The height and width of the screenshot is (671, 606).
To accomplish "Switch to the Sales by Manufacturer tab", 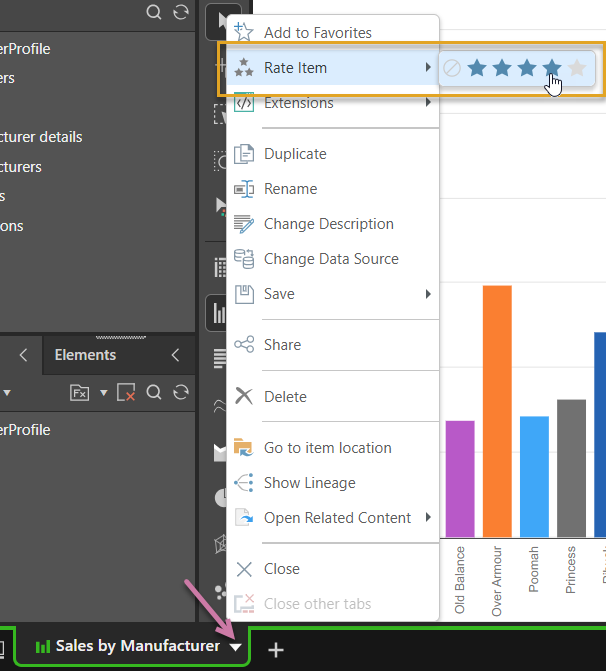I will tap(128, 647).
